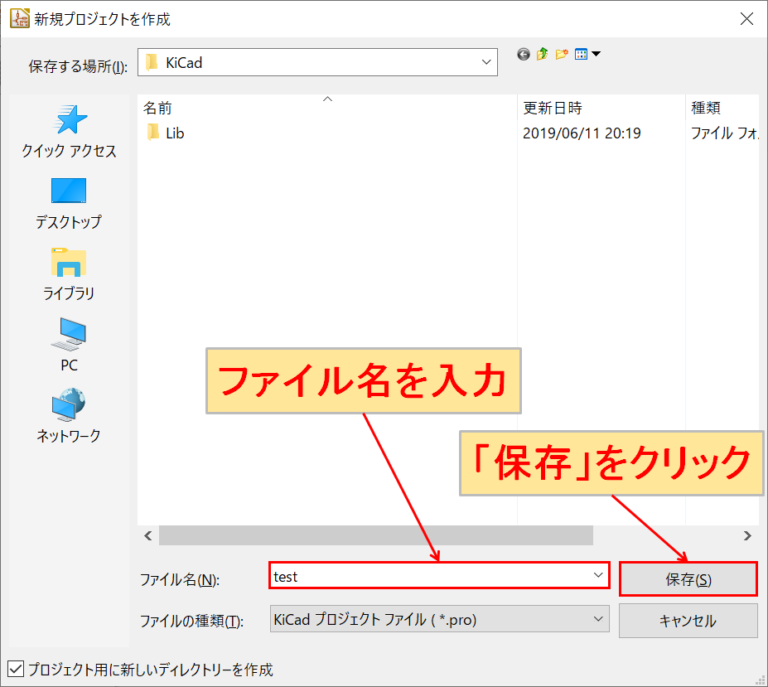The width and height of the screenshot is (768, 687).
Task: Click the scroll right arrow
Action: [x=747, y=536]
